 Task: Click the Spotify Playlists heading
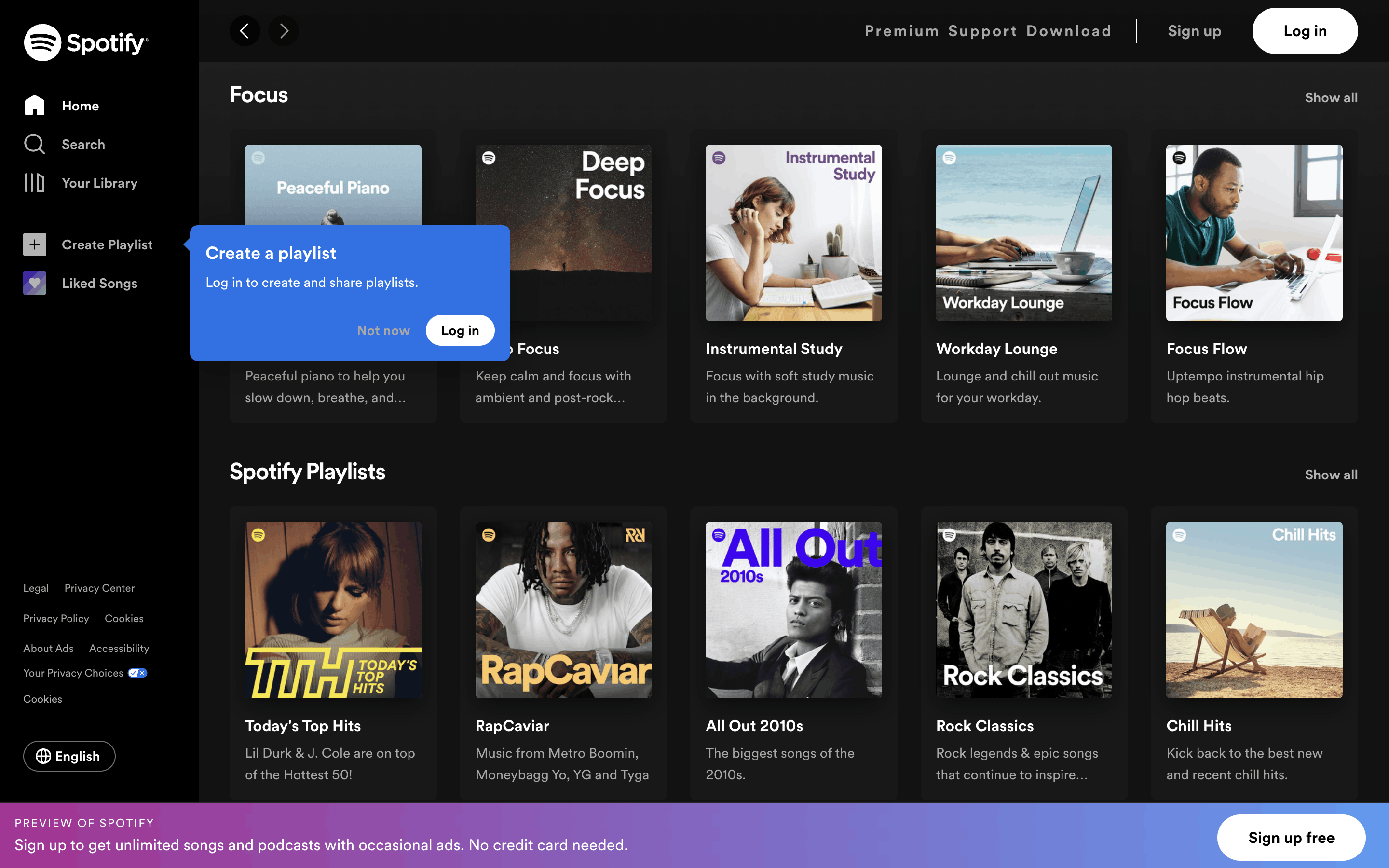coord(307,472)
